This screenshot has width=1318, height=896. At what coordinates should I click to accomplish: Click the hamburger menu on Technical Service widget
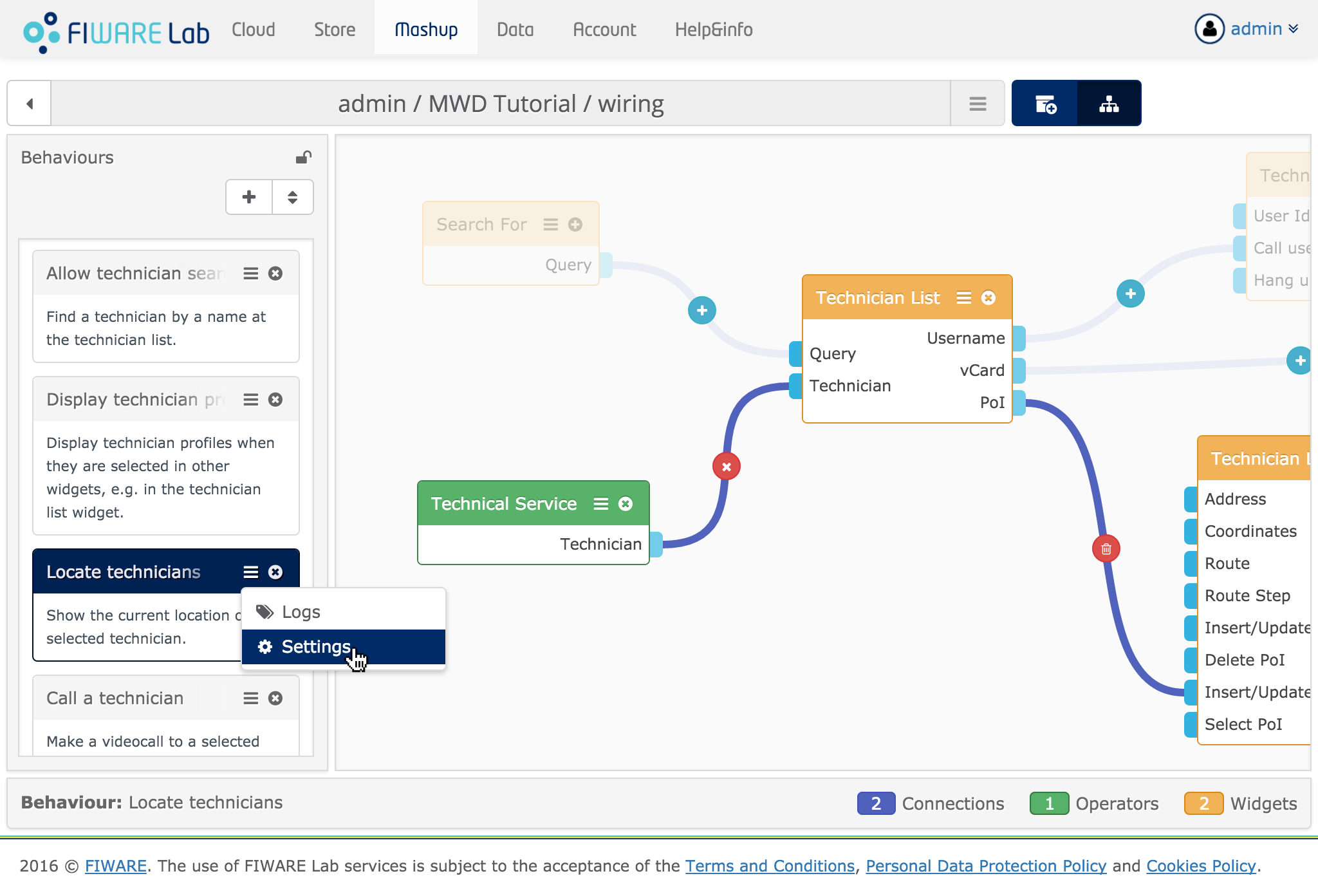pyautogui.click(x=598, y=503)
